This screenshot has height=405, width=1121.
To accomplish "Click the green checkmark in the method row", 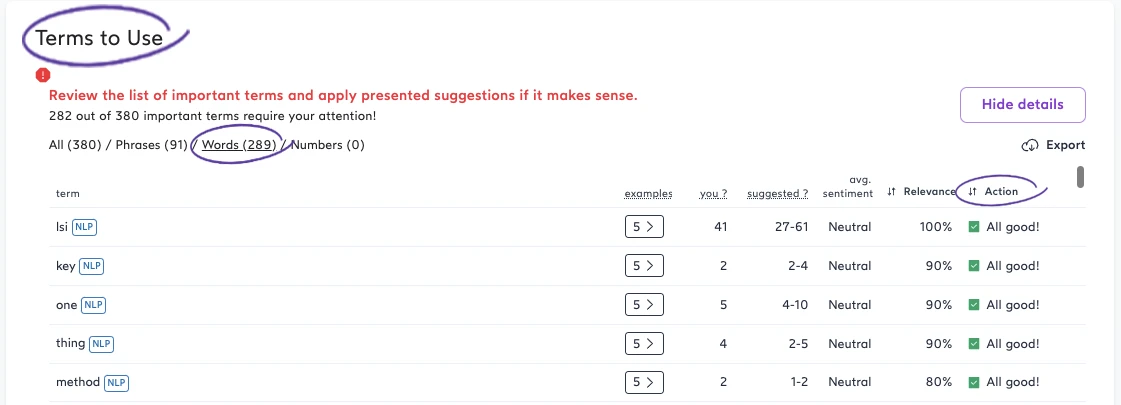I will point(974,382).
